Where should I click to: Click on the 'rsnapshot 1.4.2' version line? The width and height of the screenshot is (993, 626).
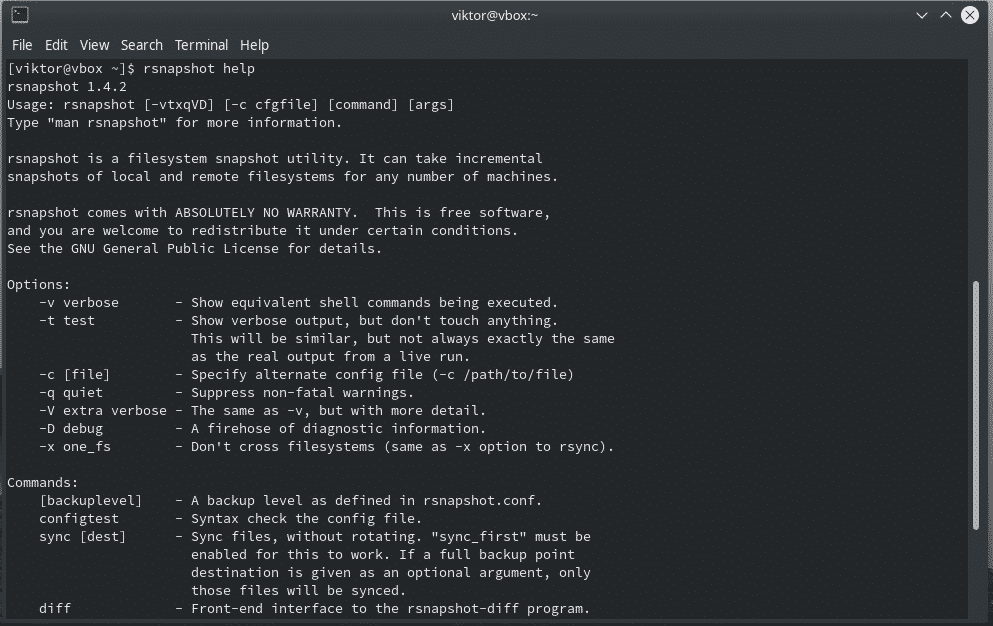(x=67, y=86)
